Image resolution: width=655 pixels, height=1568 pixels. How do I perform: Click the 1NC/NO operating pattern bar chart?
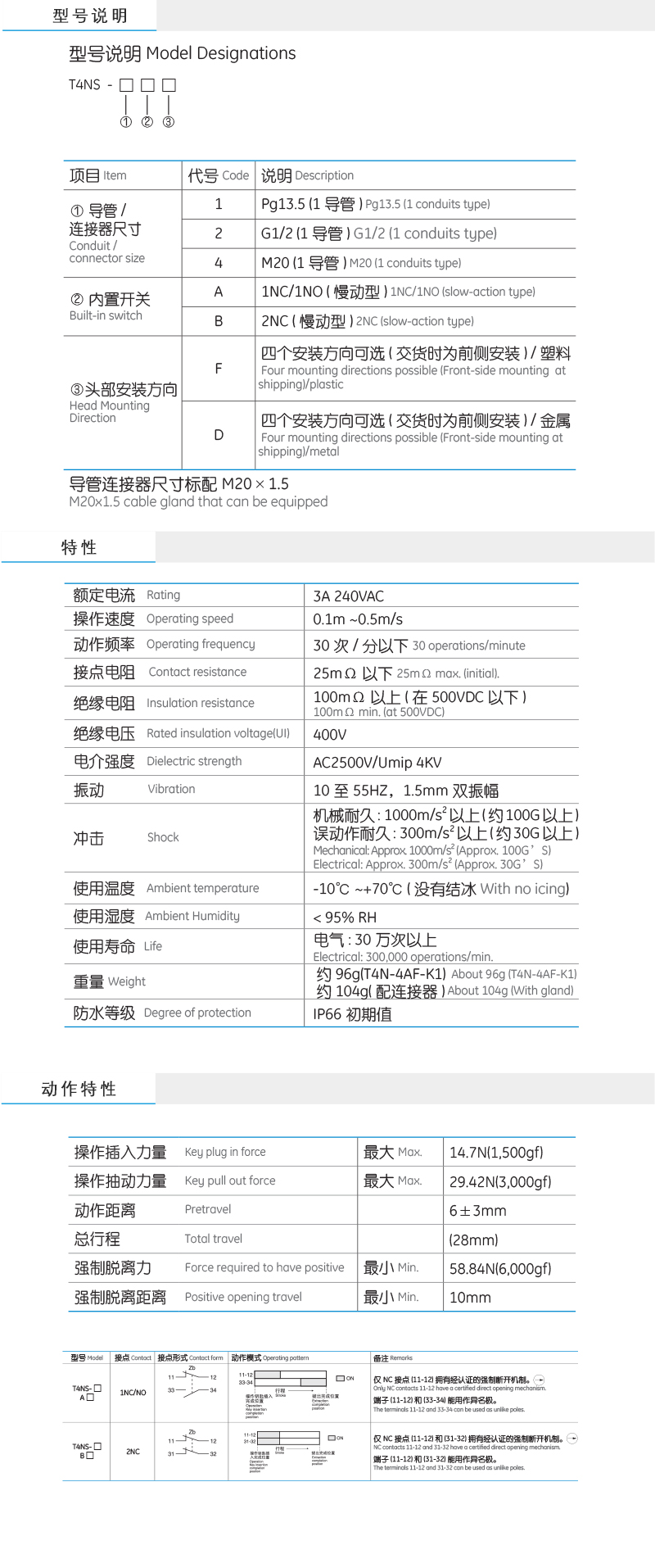[290, 1380]
